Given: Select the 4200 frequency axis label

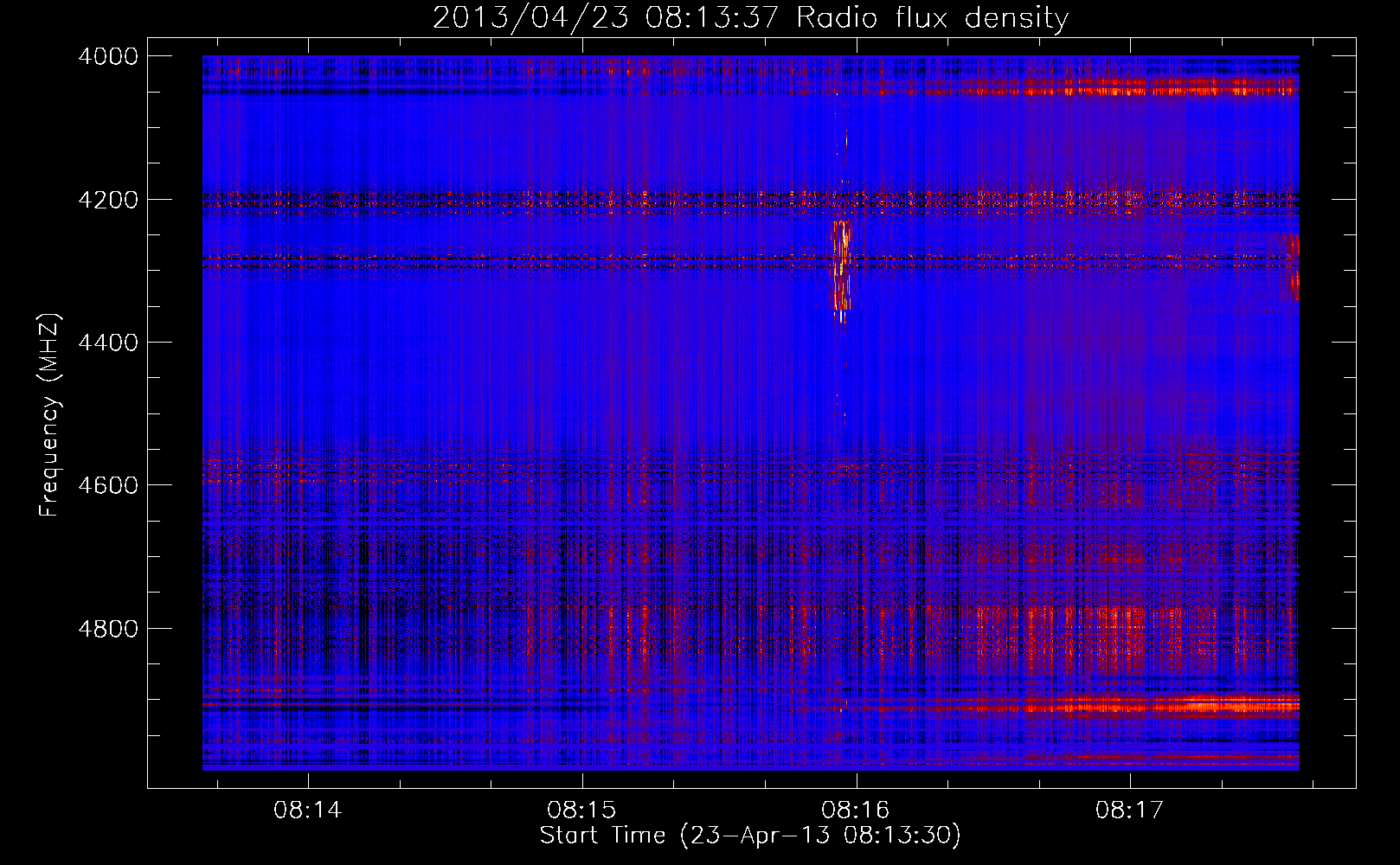Looking at the screenshot, I should coord(108,200).
